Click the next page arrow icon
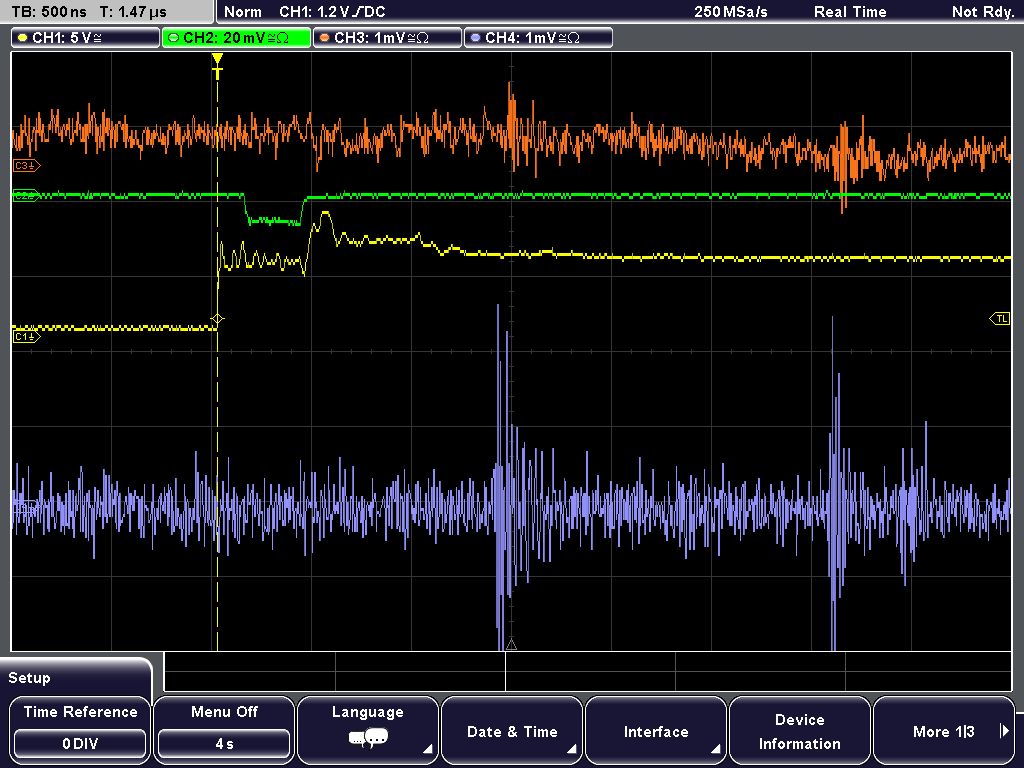The width and height of the screenshot is (1024, 768). [x=1004, y=731]
